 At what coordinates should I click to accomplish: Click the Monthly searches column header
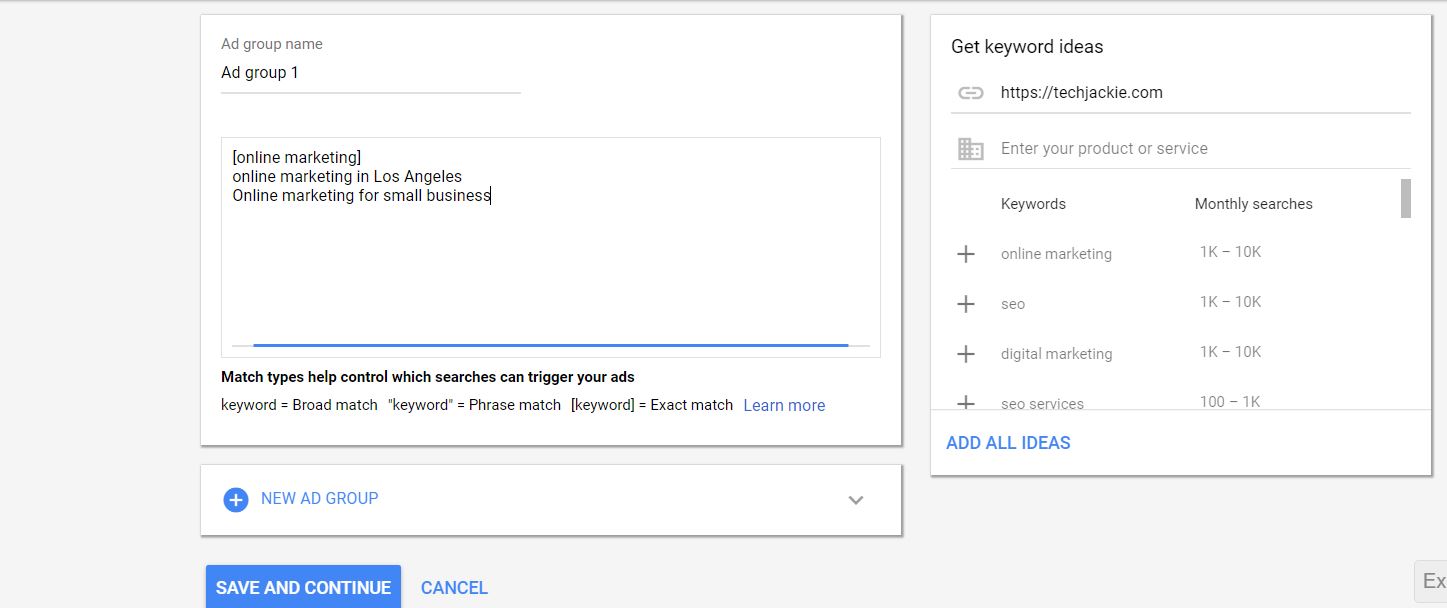[1253, 204]
